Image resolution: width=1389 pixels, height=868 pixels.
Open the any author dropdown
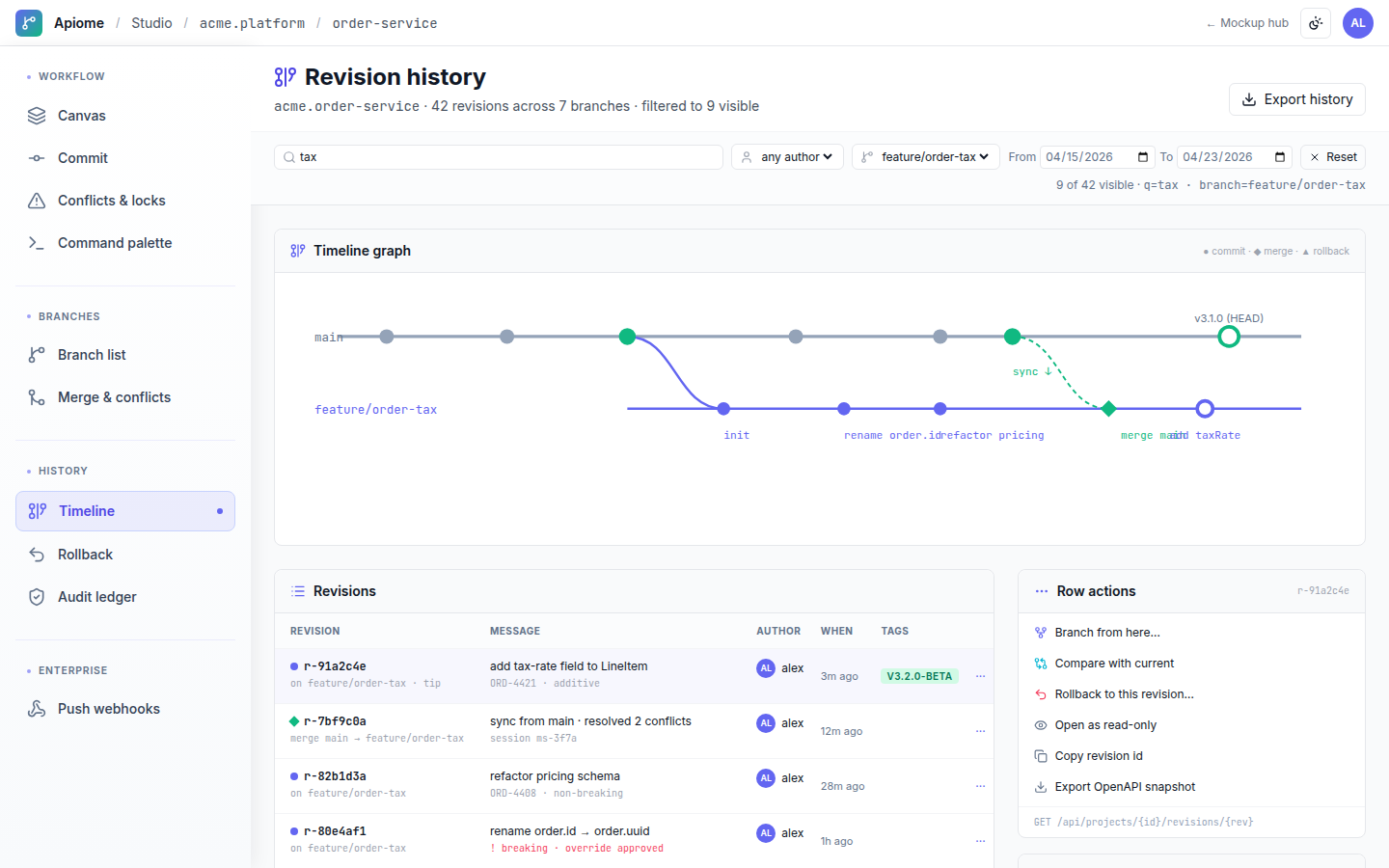[x=787, y=157]
